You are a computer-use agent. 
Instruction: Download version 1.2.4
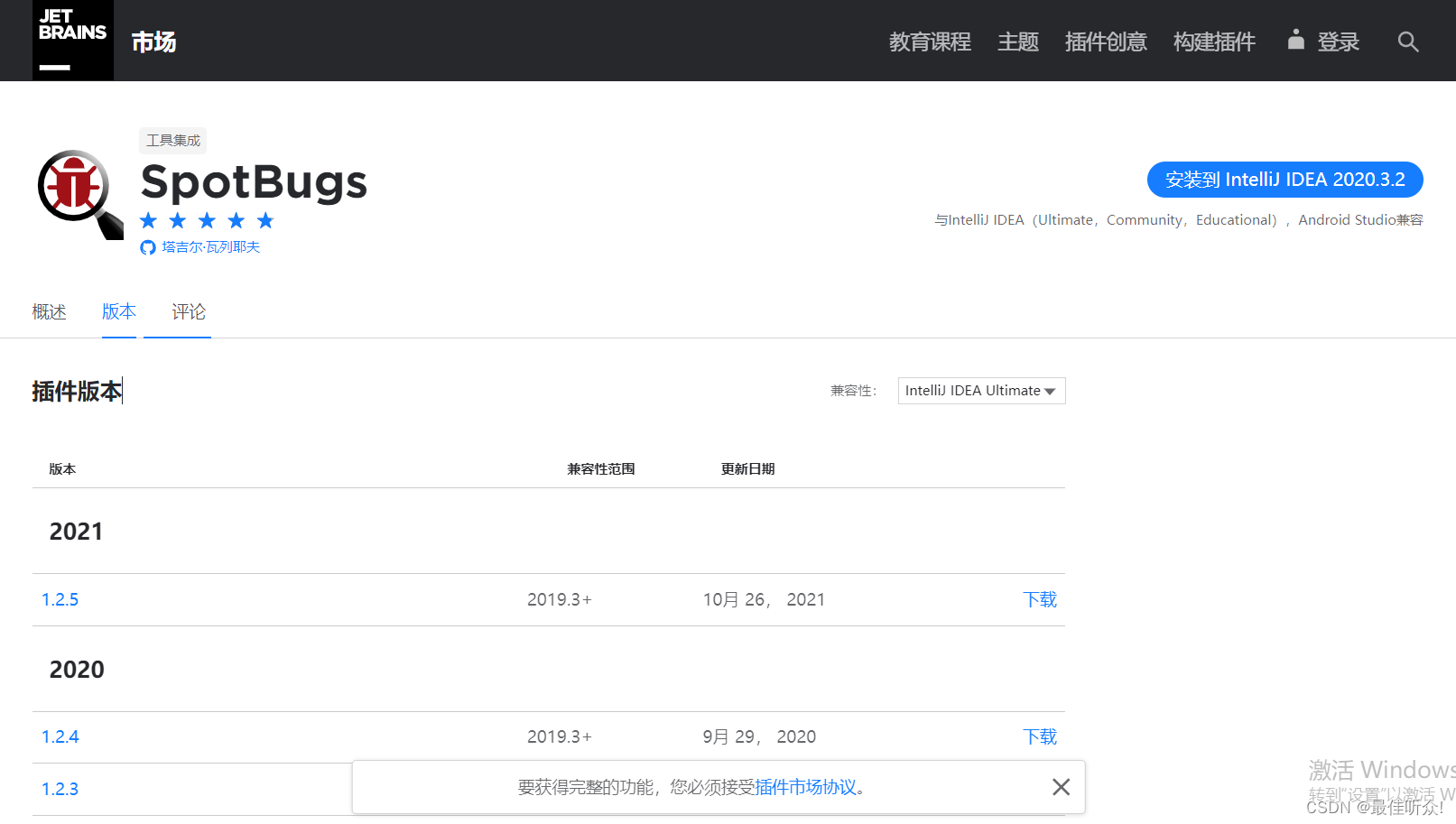(1039, 737)
